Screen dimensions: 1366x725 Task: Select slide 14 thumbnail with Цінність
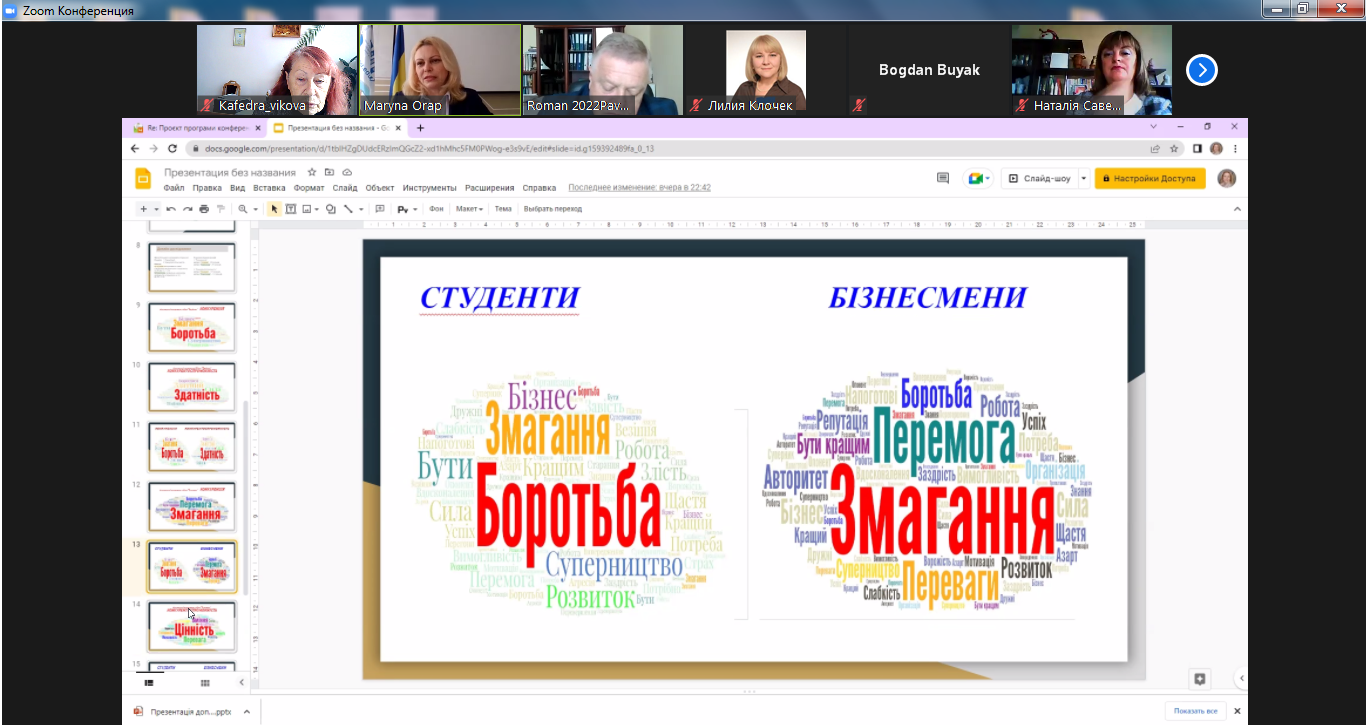pyautogui.click(x=191, y=627)
